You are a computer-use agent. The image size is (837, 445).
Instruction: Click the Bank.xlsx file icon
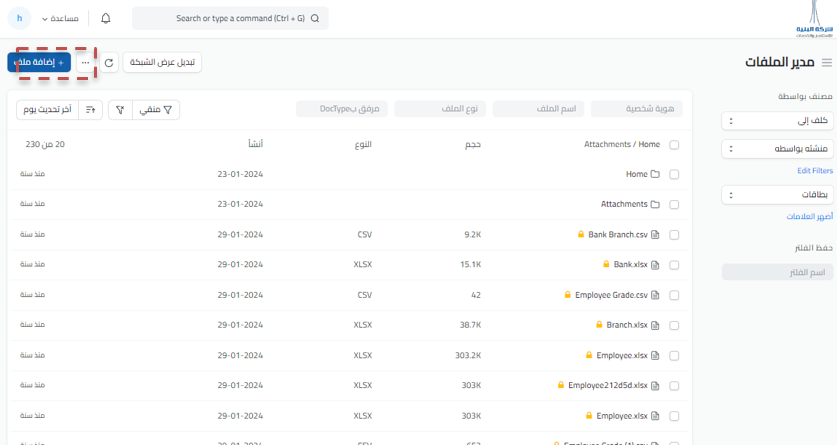(x=655, y=265)
